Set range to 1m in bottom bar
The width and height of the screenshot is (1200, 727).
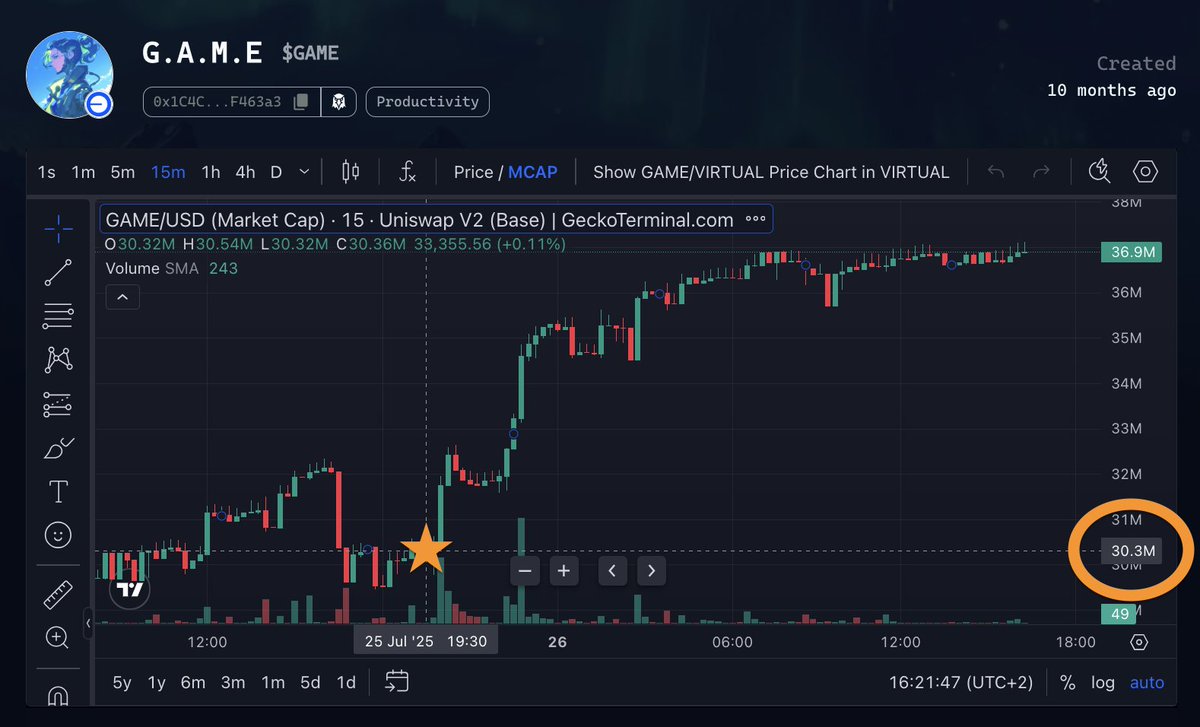[x=273, y=682]
